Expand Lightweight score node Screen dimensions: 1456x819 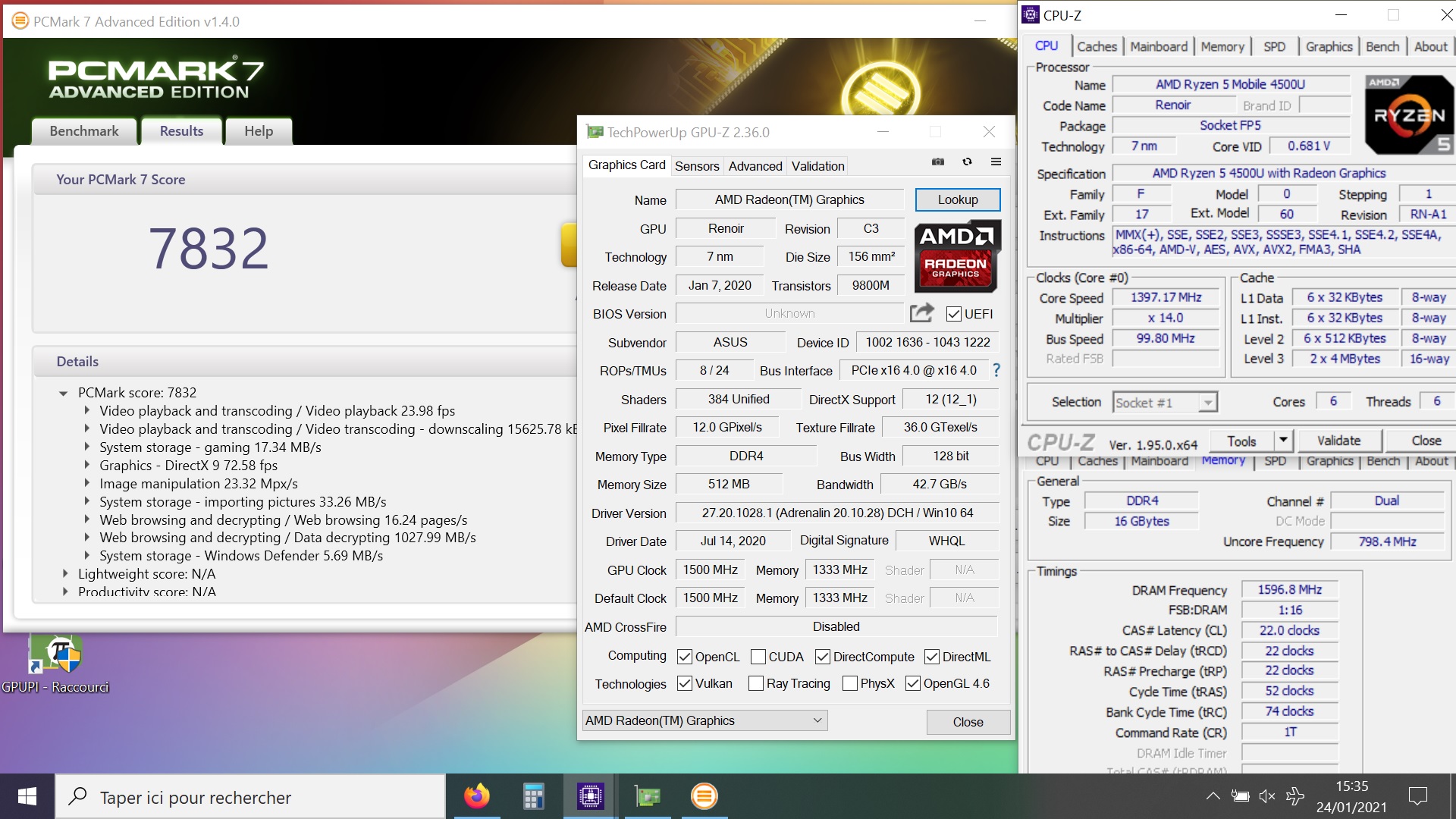[65, 574]
